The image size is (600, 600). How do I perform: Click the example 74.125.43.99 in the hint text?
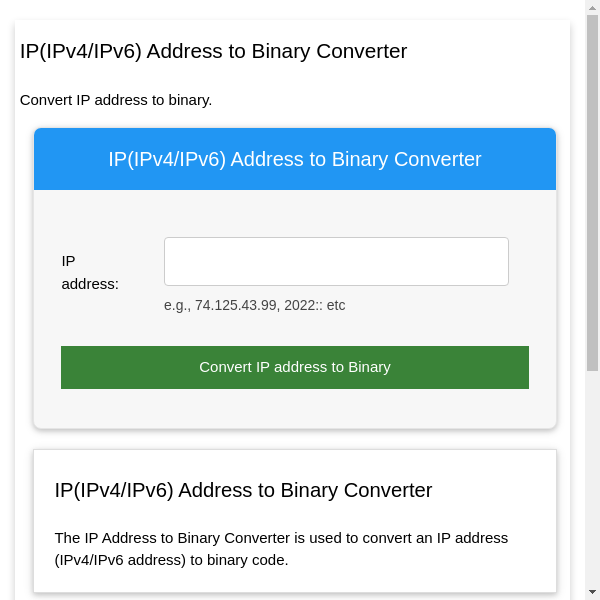[x=236, y=305]
